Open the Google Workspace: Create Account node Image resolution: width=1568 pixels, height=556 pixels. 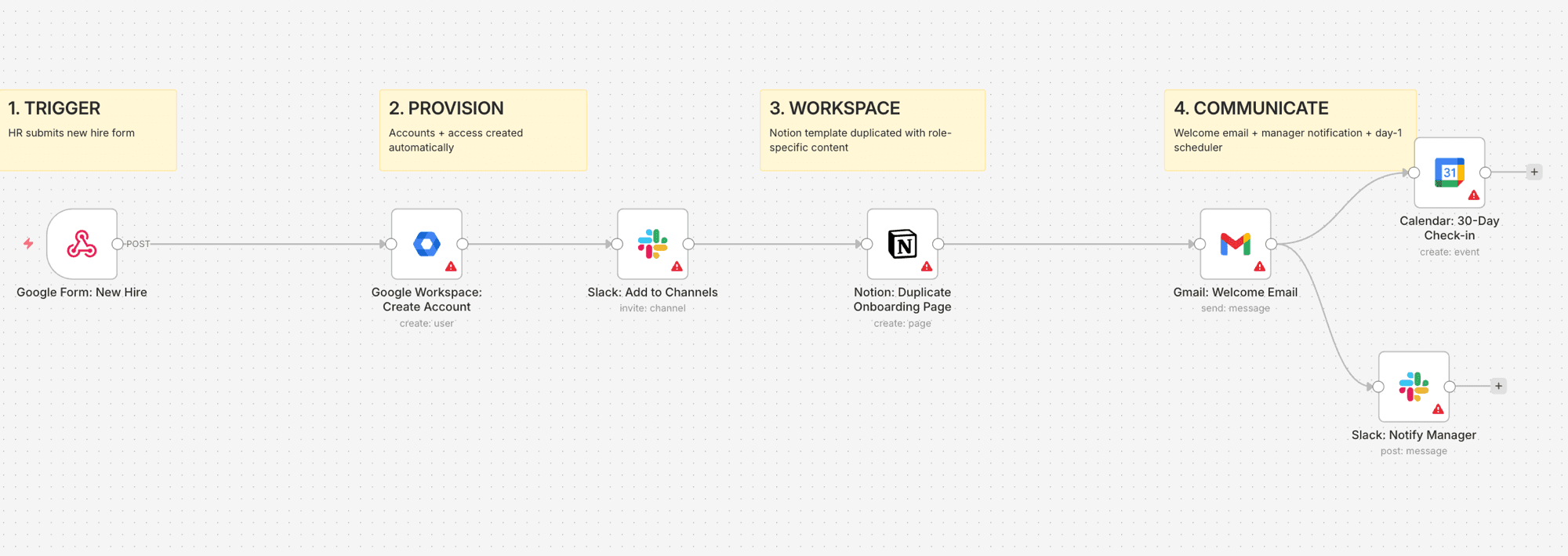point(426,244)
